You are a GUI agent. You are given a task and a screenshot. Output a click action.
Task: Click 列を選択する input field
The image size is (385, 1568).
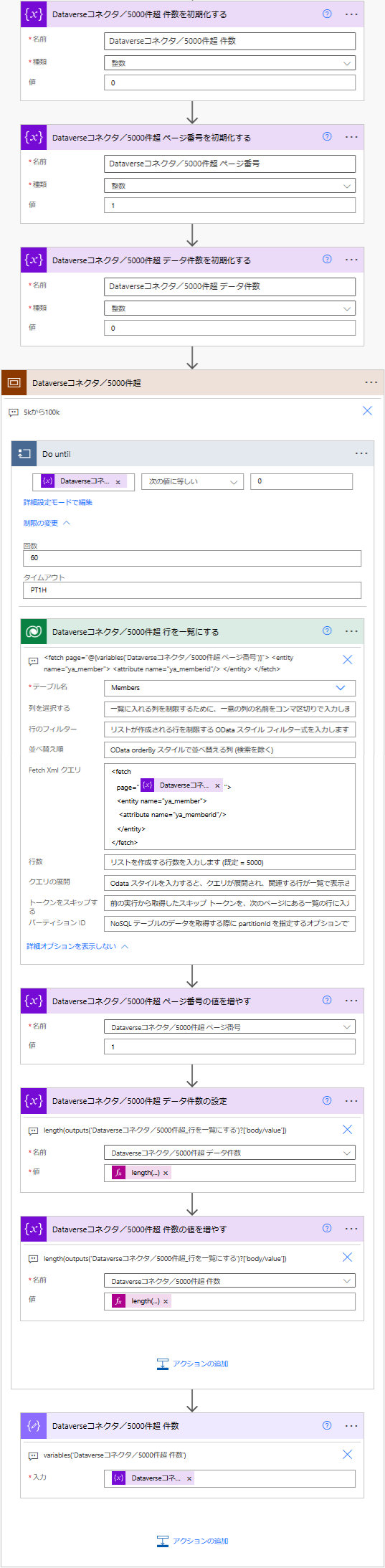(x=229, y=708)
